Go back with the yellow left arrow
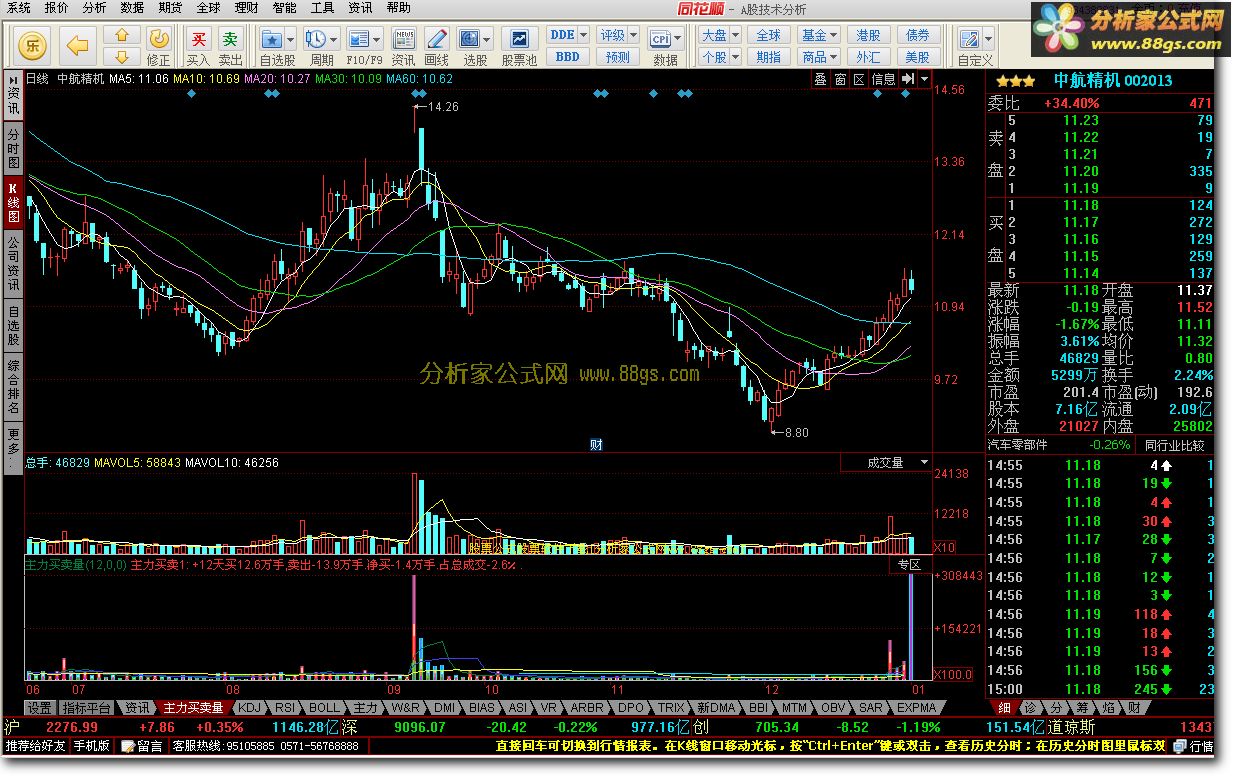 pyautogui.click(x=77, y=45)
